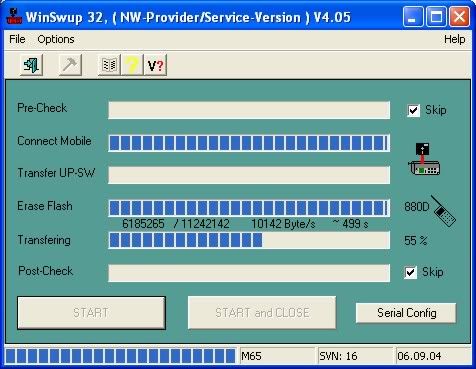Click the Connect Mobile progress bar
Screen dimensions: 476x369
[249, 143]
